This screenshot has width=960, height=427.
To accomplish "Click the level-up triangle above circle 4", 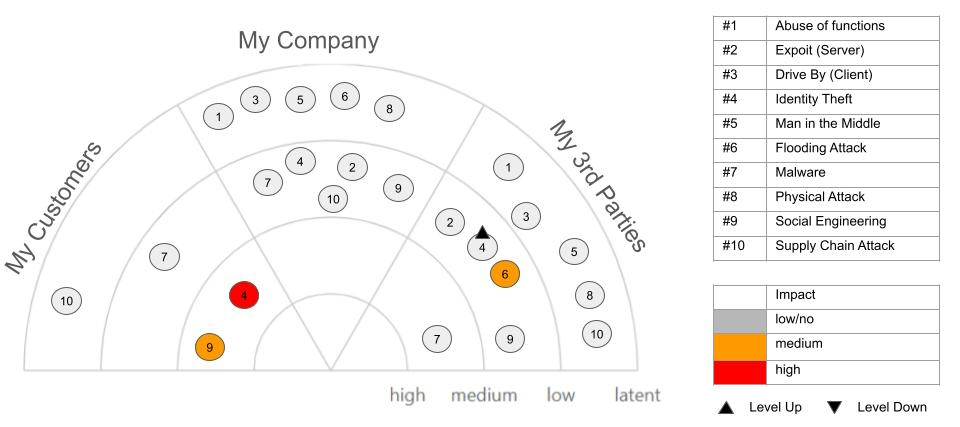I will (482, 232).
